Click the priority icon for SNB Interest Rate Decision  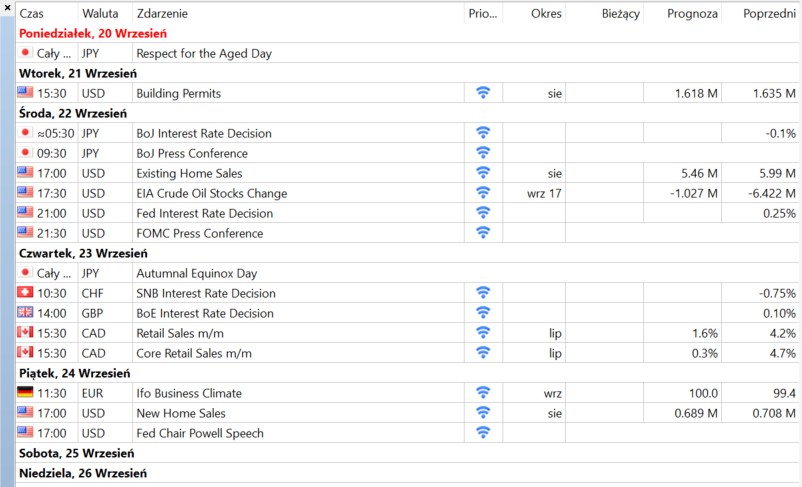483,293
